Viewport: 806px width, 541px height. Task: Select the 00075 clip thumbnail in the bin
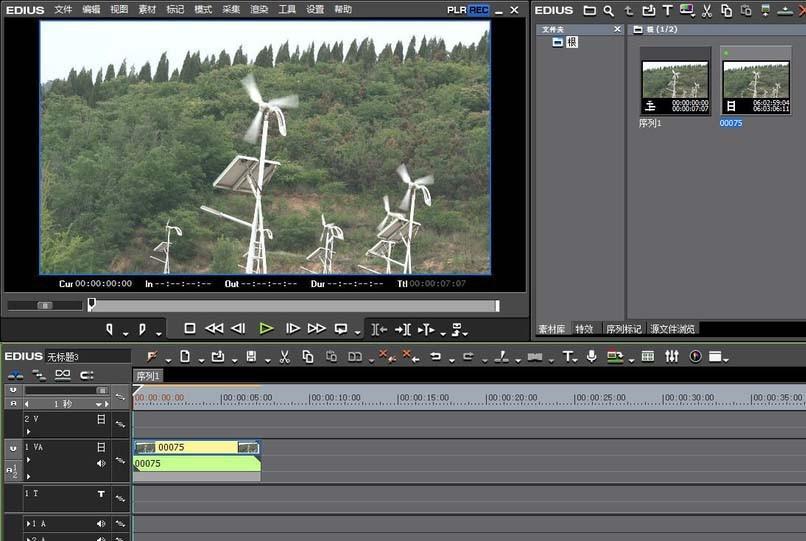[x=756, y=80]
